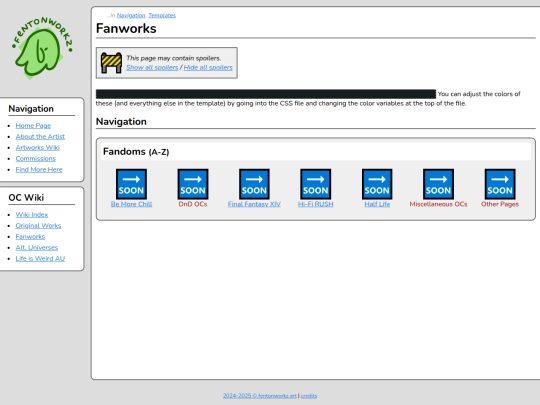The height and width of the screenshot is (405, 540).
Task: Click the SOON image above Half Life
Action: 377,184
